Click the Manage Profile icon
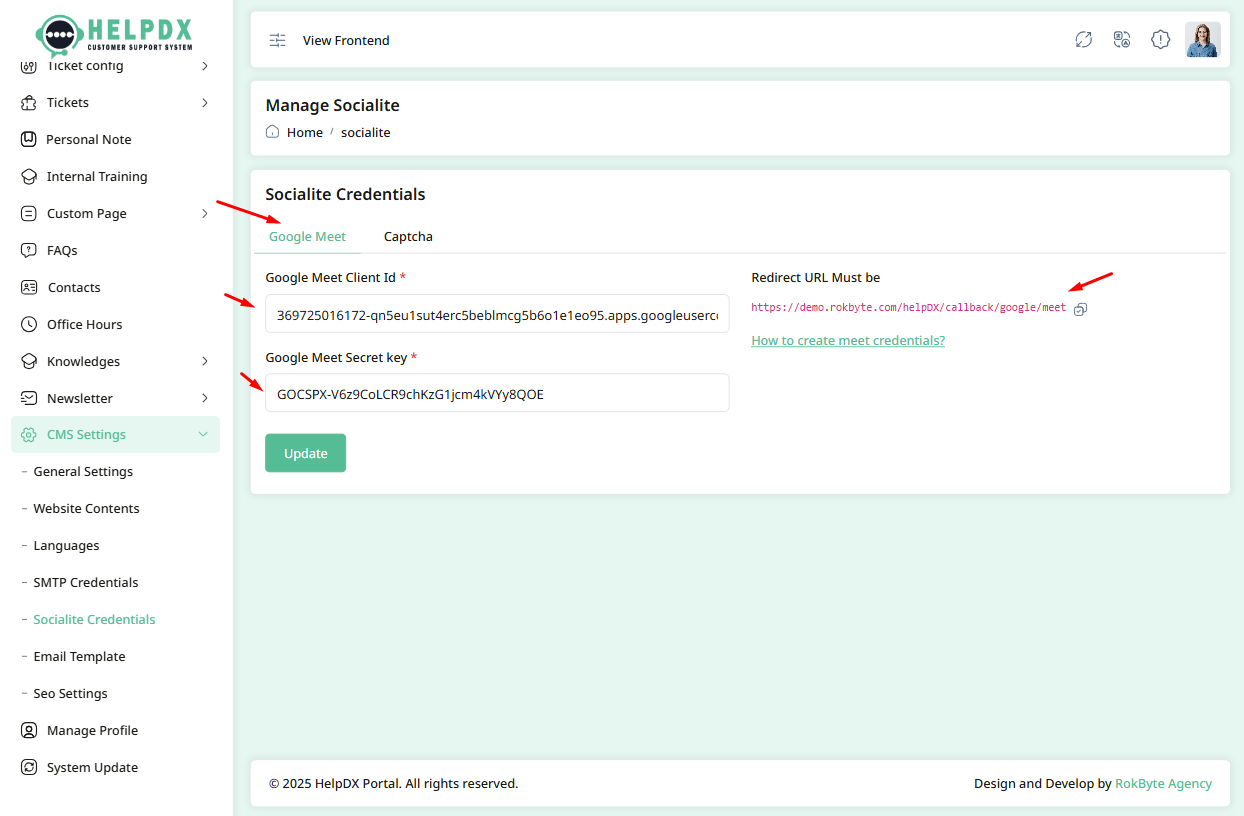Viewport: 1244px width, 816px height. click(28, 730)
